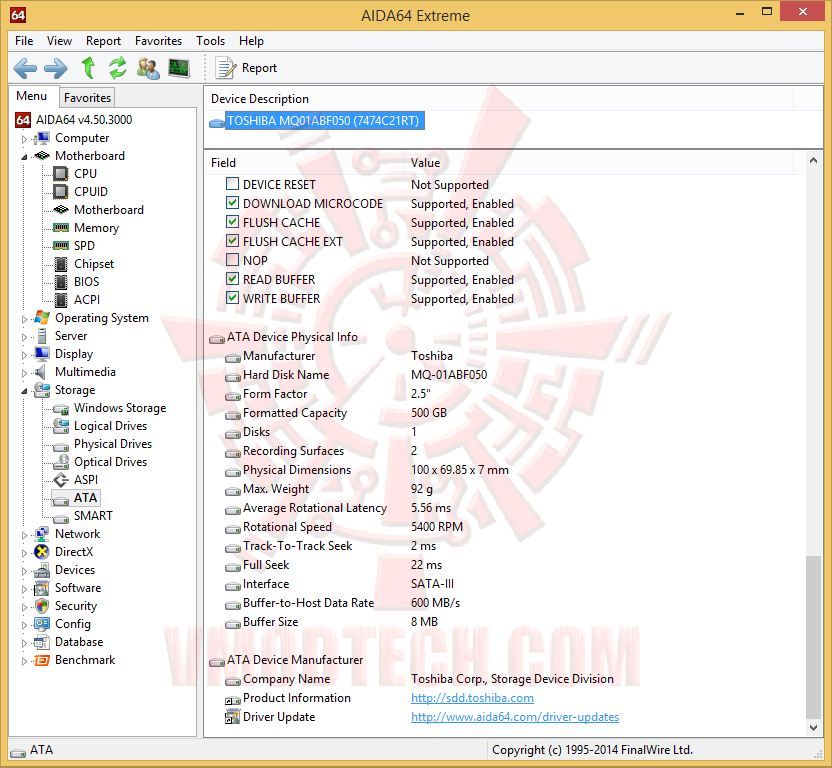Open the Report menu

103,41
